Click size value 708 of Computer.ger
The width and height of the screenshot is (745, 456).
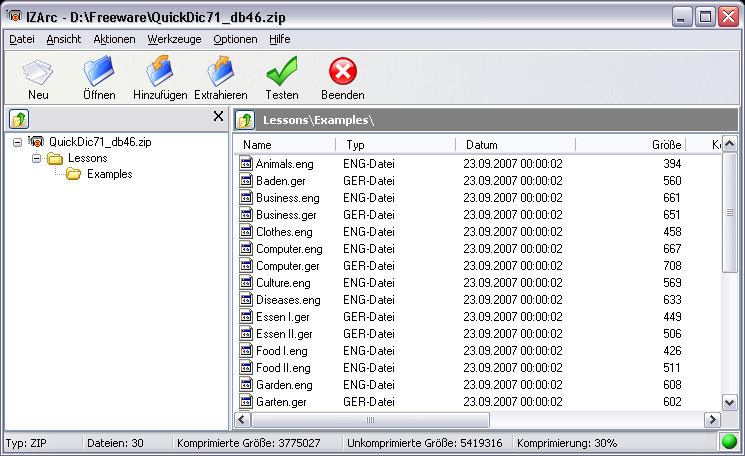[672, 266]
